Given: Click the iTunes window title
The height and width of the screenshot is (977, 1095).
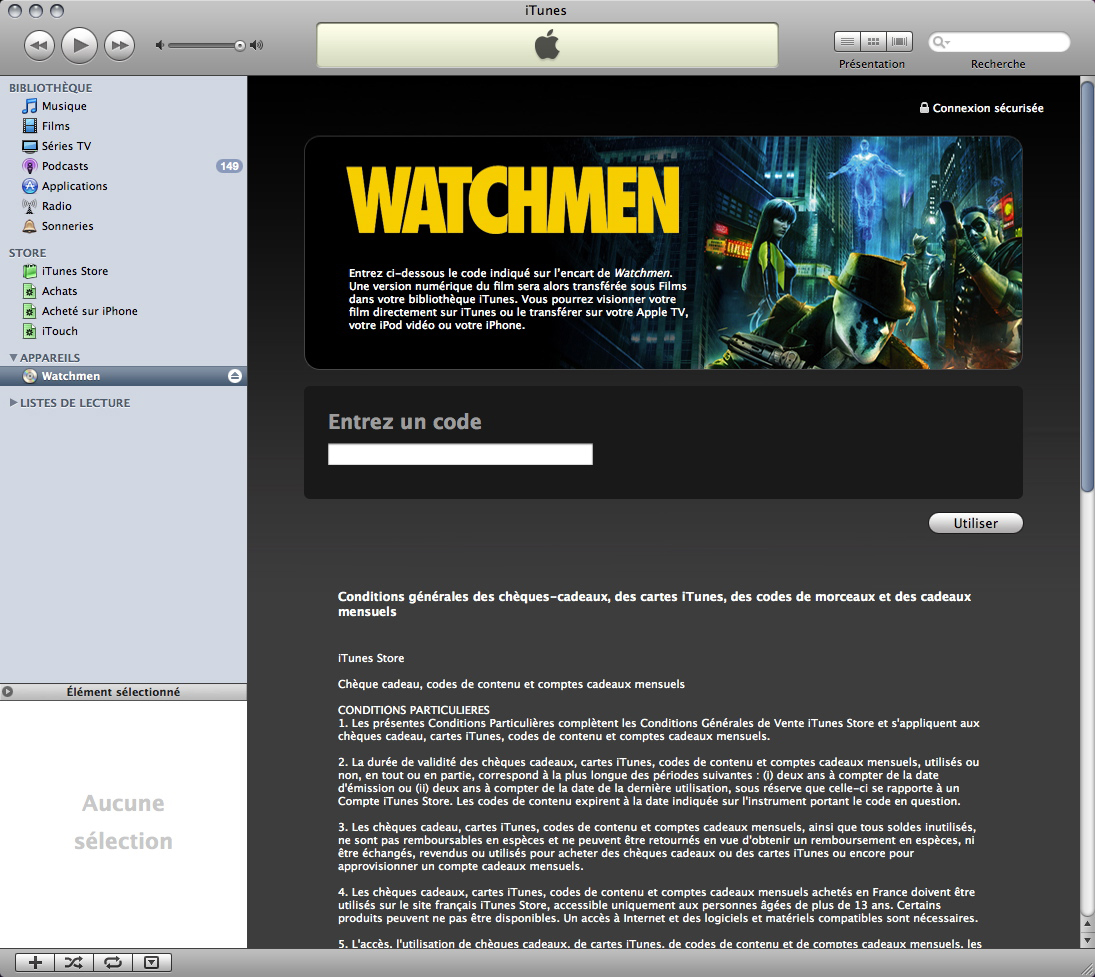Looking at the screenshot, I should (x=545, y=10).
